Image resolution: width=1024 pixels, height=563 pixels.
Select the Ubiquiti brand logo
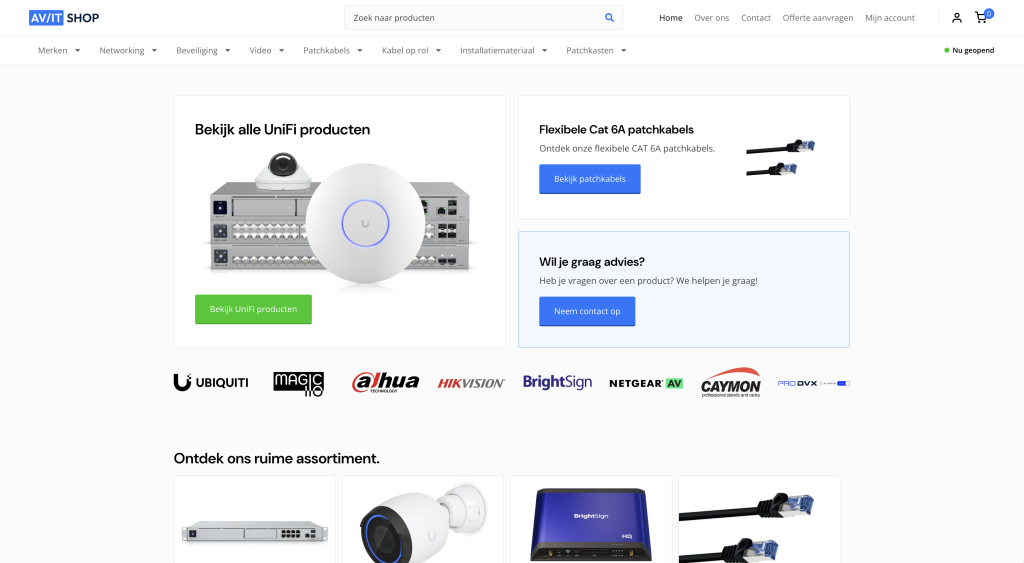click(211, 383)
